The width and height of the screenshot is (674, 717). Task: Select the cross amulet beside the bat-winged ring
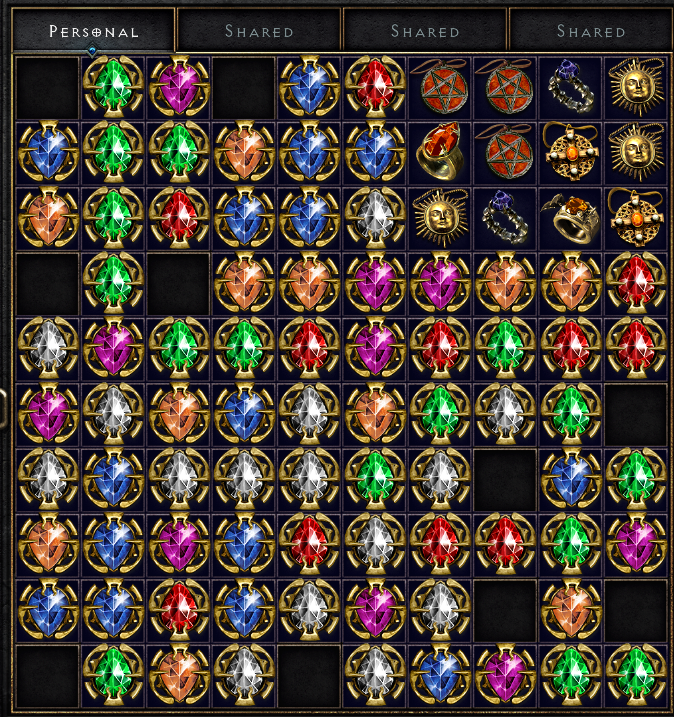(x=636, y=217)
